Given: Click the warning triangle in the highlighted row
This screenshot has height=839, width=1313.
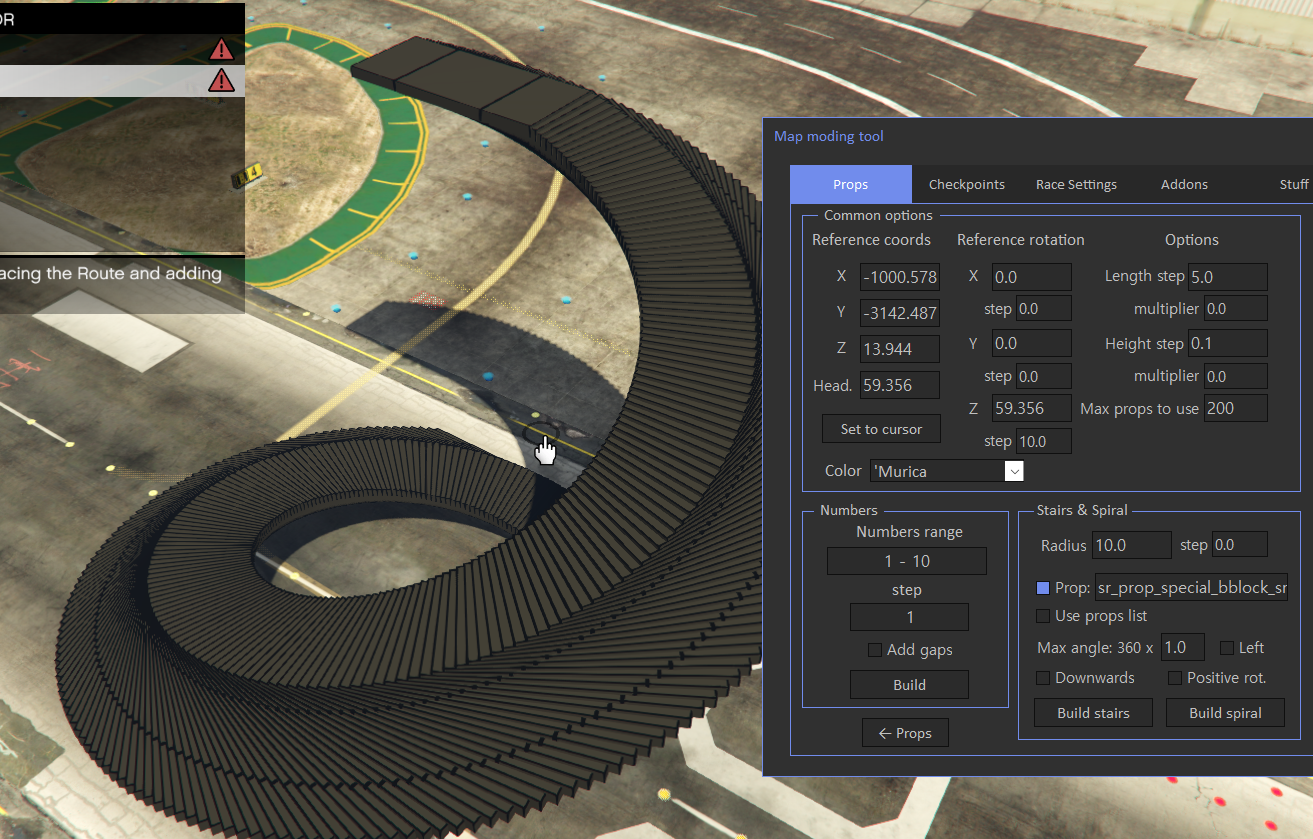Looking at the screenshot, I should tap(221, 81).
